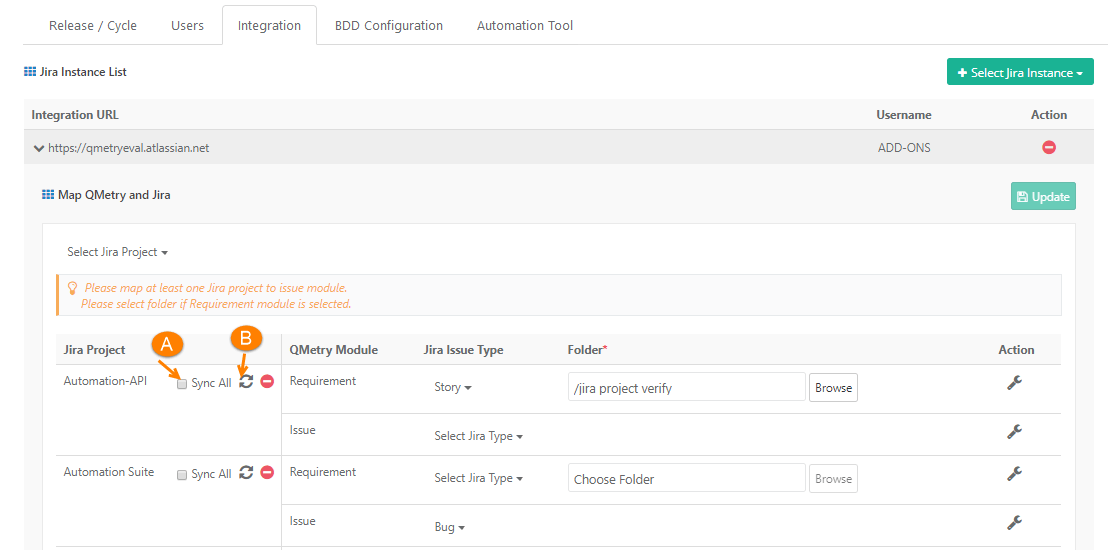
Task: Click Browse next to jira project verify folder
Action: pyautogui.click(x=833, y=387)
